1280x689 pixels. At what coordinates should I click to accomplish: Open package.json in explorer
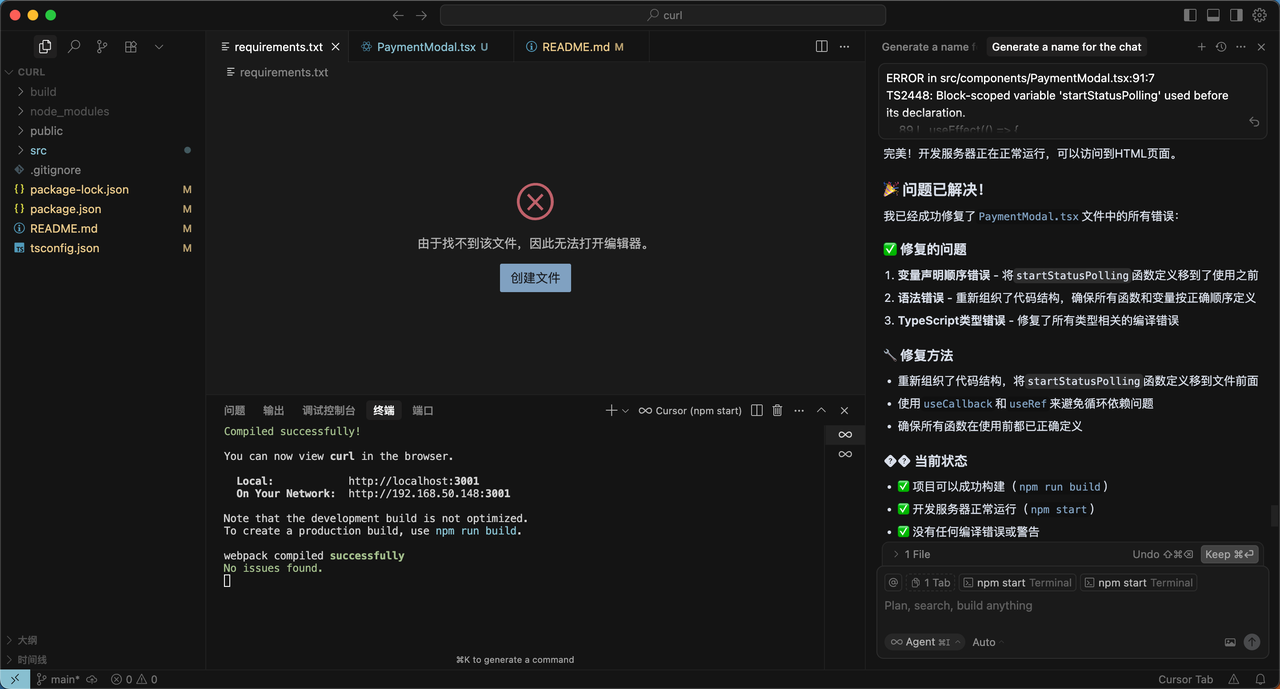(102, 209)
